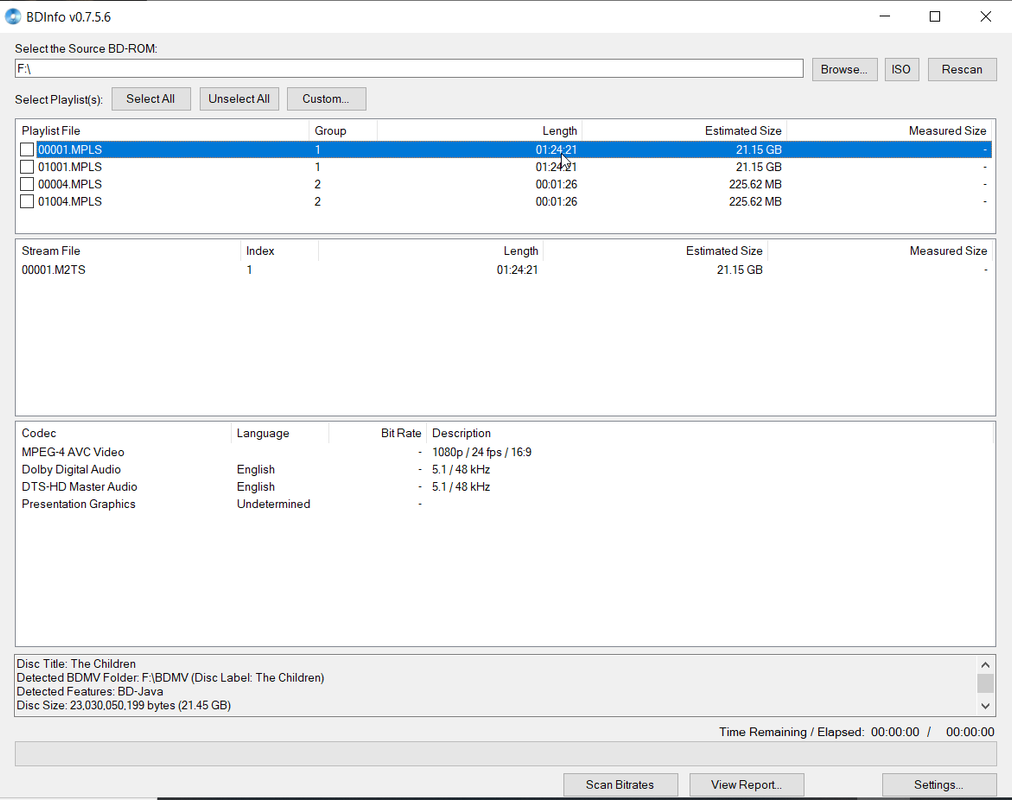
Task: Click Unselect All playlists button
Action: point(239,99)
